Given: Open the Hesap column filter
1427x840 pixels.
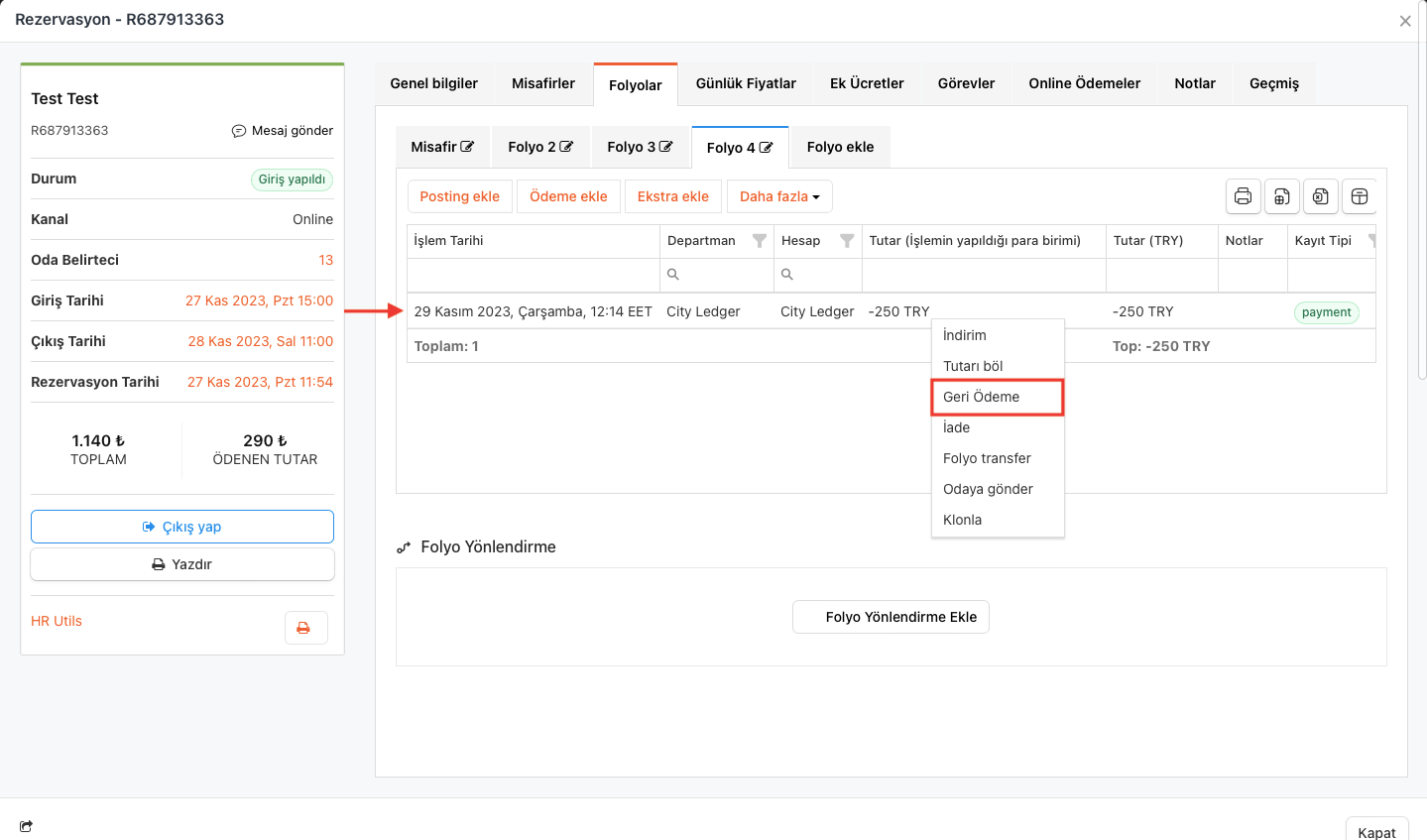Looking at the screenshot, I should pyautogui.click(x=847, y=241).
